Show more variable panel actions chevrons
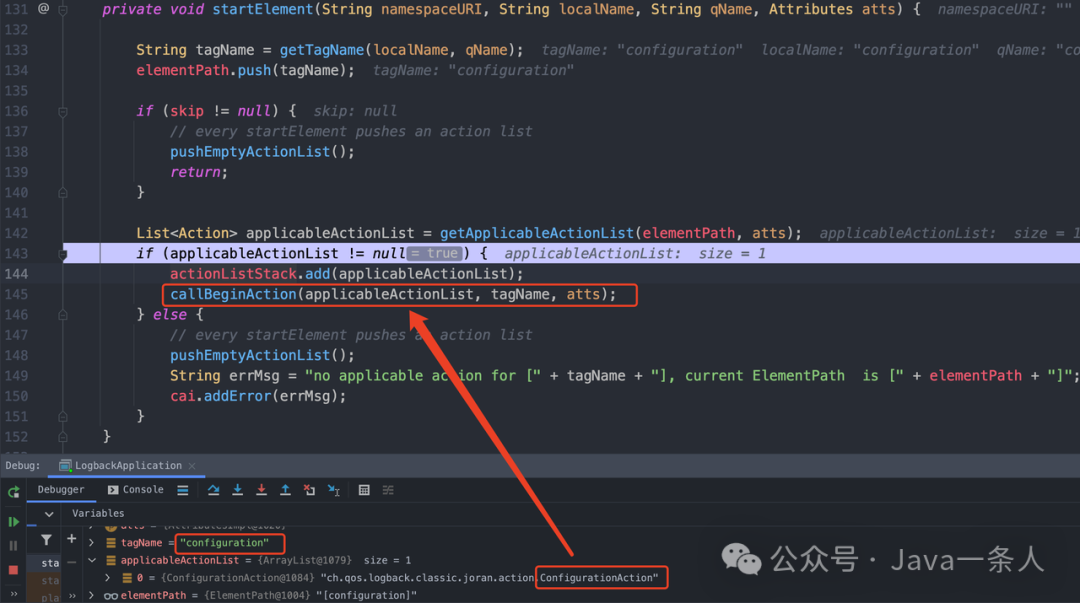 tap(72, 595)
